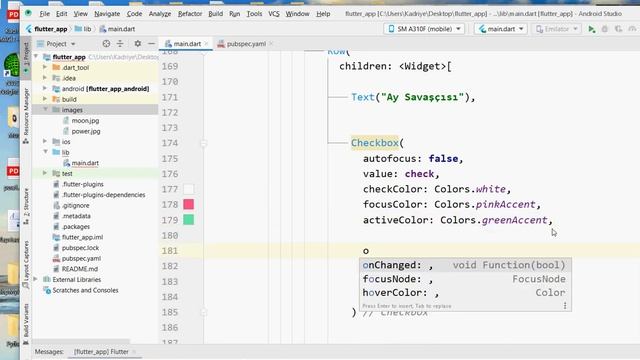Screen dimensions: 640x360
Task: Open the Structure side tool window
Action: click(x=26, y=206)
